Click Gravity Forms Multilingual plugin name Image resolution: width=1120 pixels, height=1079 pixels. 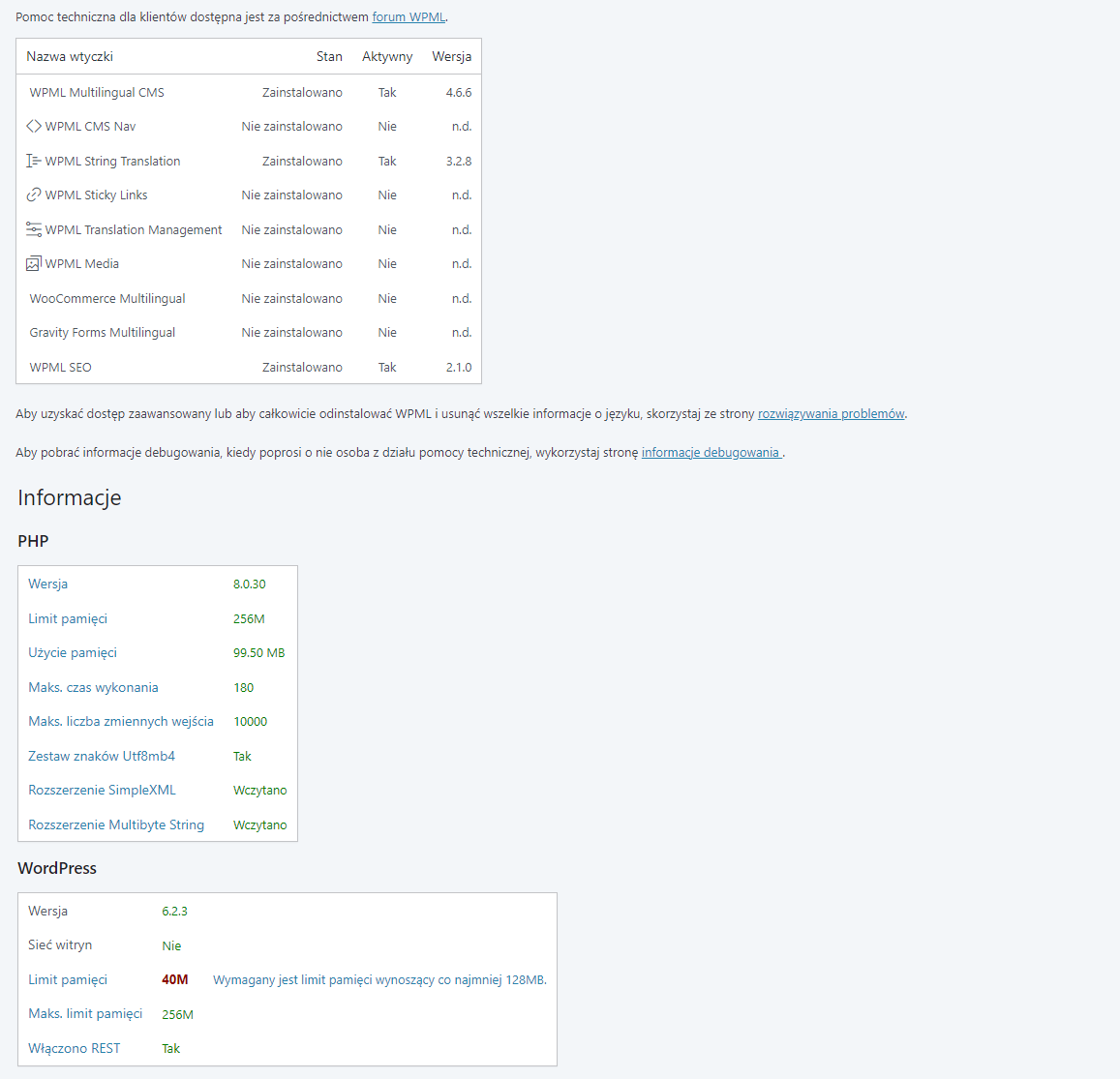[103, 333]
